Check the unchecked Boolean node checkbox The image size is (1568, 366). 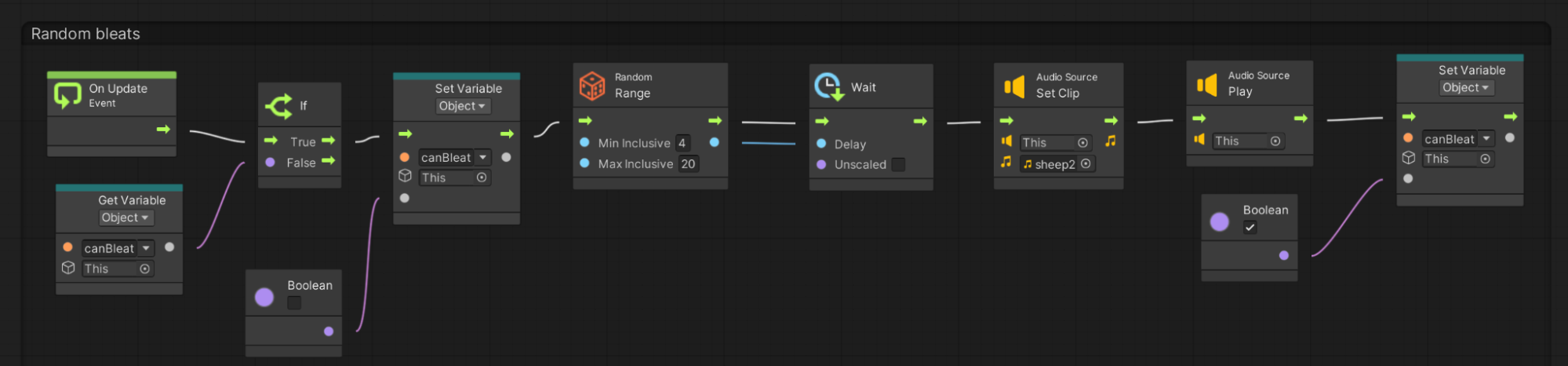pos(294,303)
